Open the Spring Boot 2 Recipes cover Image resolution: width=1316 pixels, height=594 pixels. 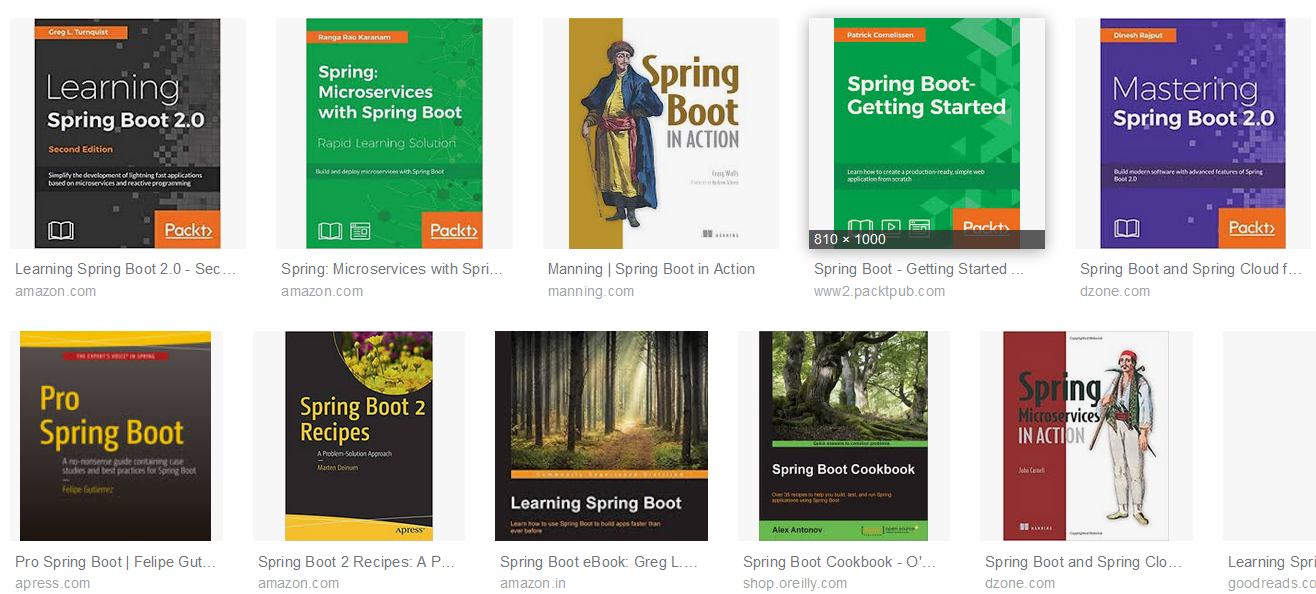[x=359, y=436]
